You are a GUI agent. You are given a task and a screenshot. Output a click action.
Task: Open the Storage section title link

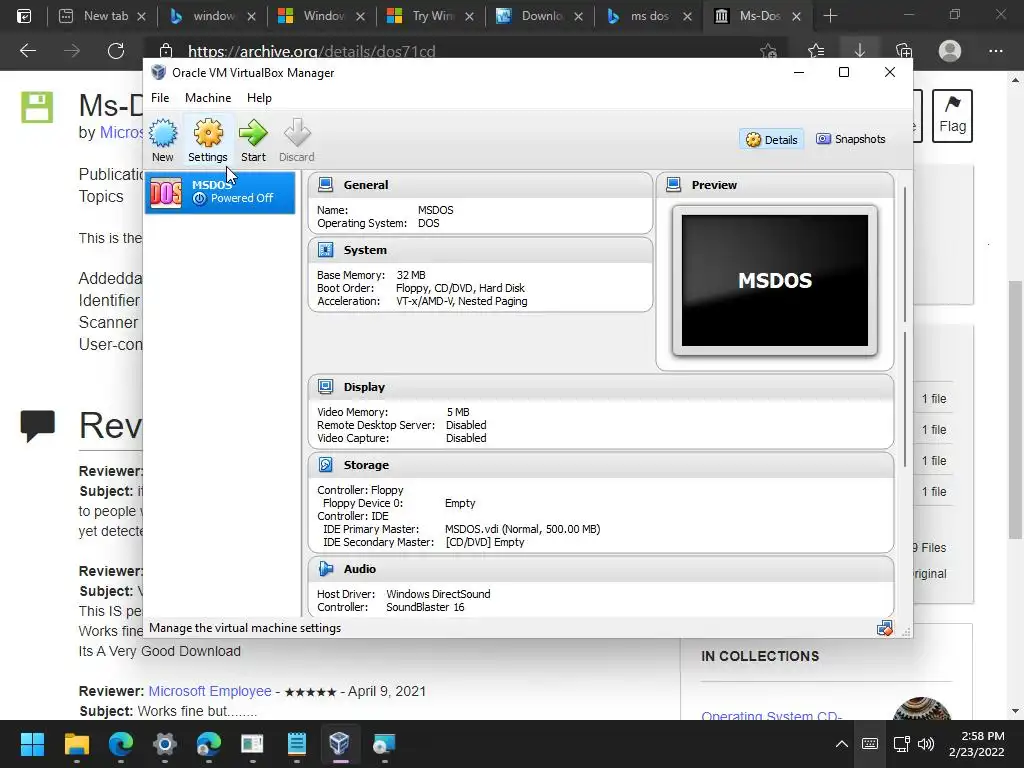(366, 465)
